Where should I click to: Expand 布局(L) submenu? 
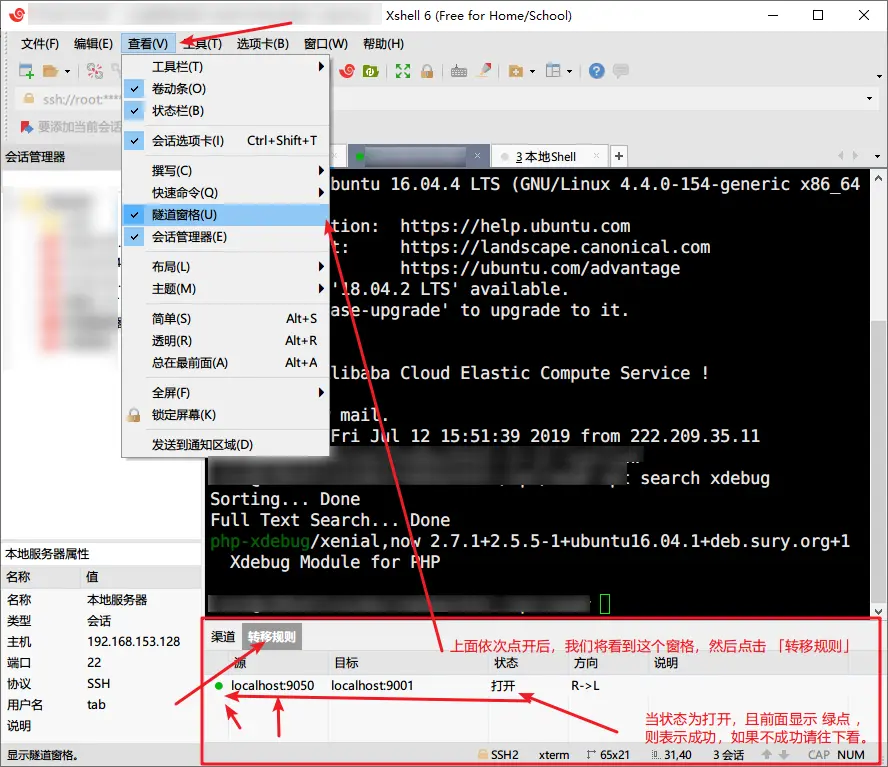coord(225,267)
